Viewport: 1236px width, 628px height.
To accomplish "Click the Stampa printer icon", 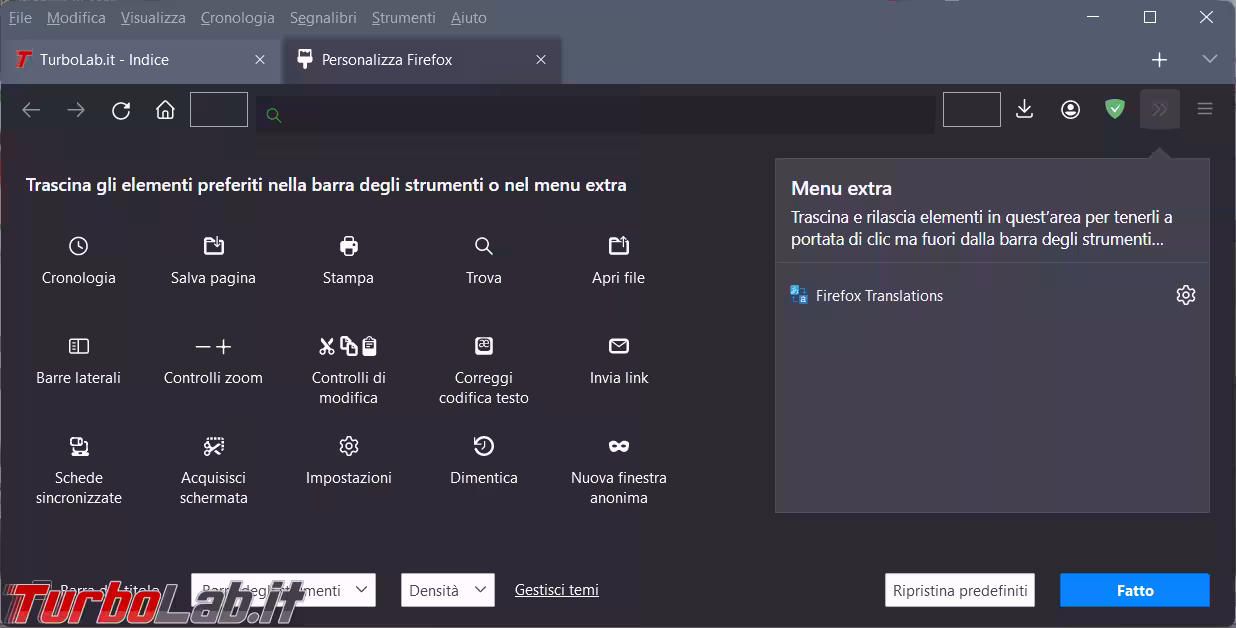I will (x=348, y=246).
